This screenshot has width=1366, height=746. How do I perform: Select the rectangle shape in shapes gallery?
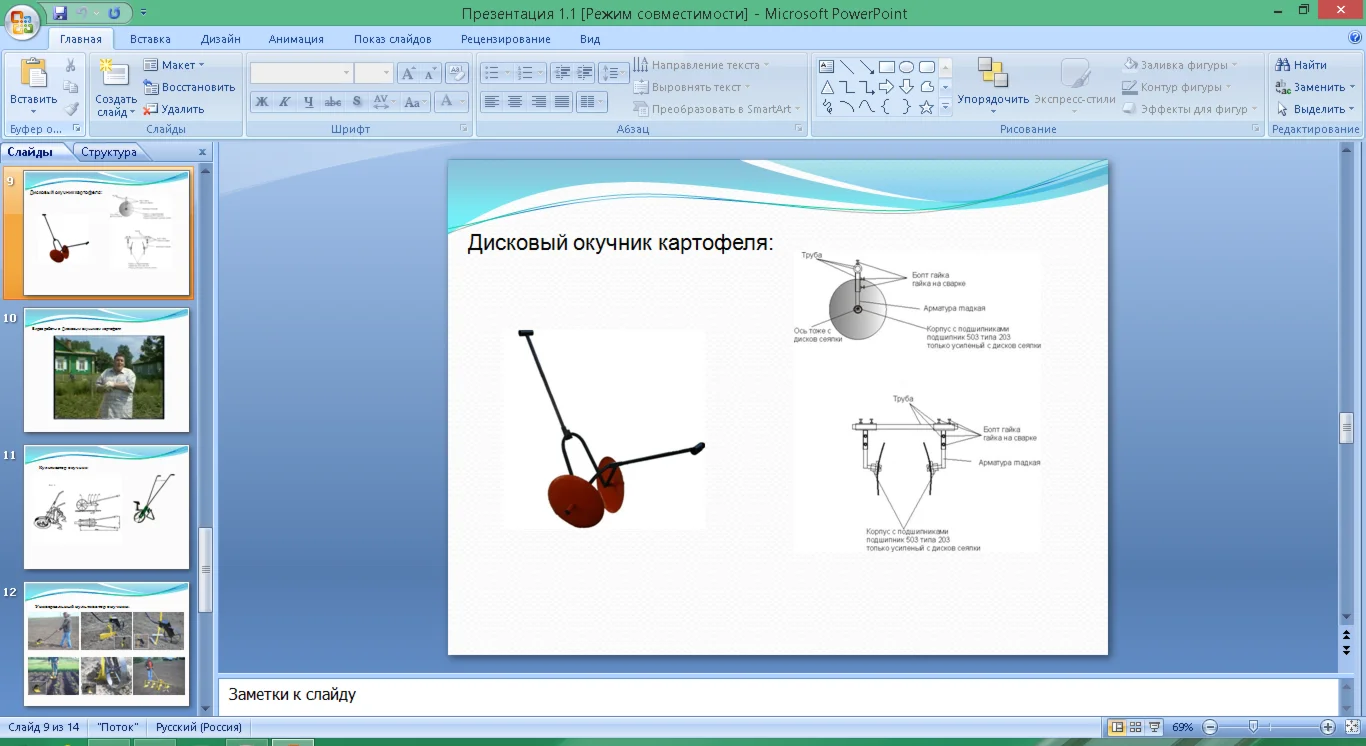pos(886,67)
